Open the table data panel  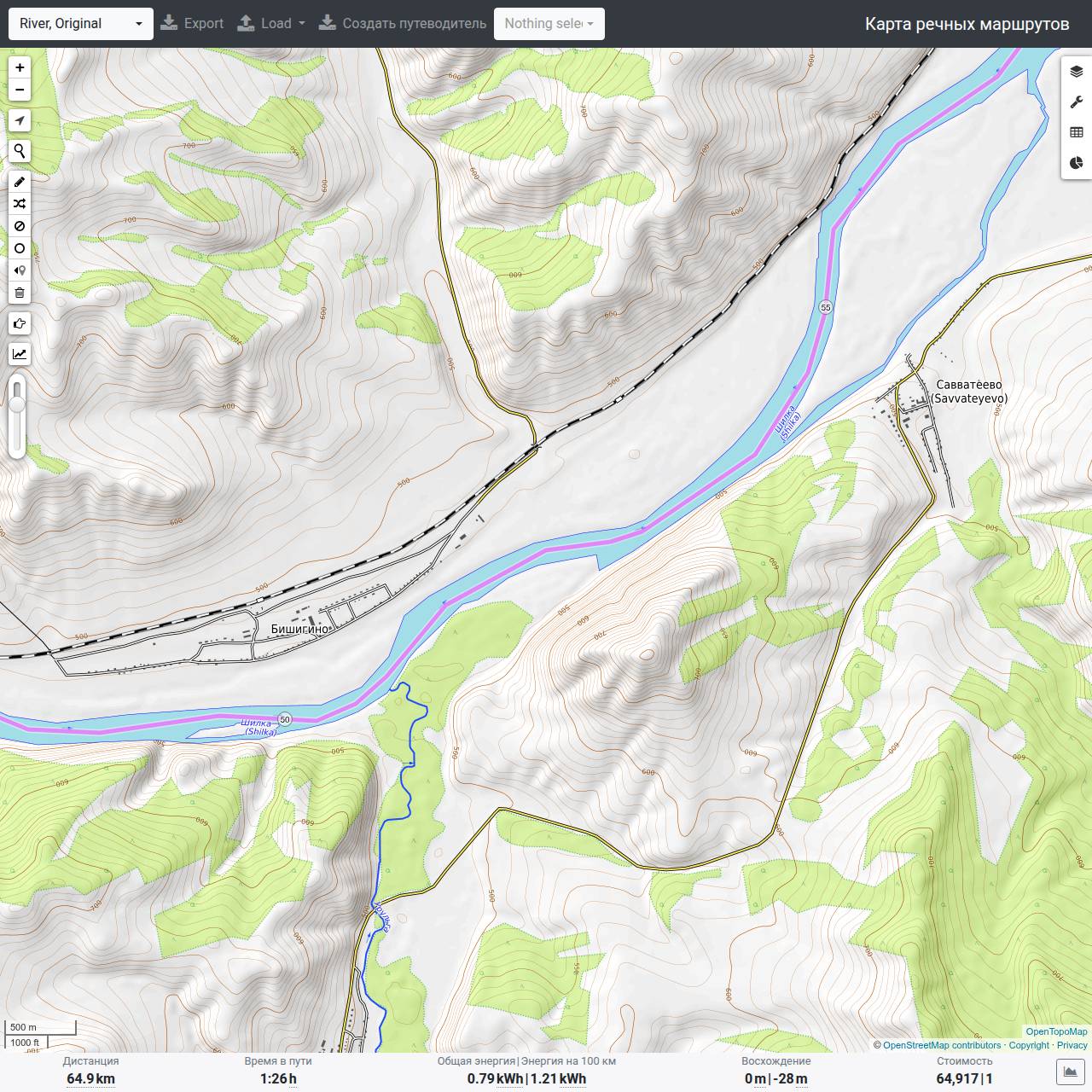[x=1077, y=132]
